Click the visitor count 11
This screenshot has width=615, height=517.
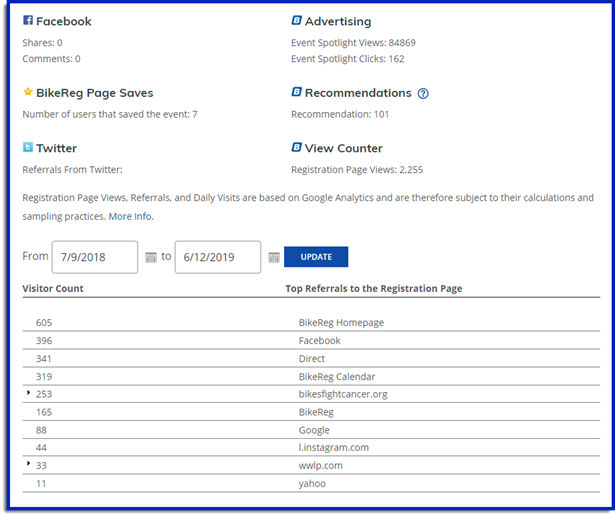[x=41, y=484]
